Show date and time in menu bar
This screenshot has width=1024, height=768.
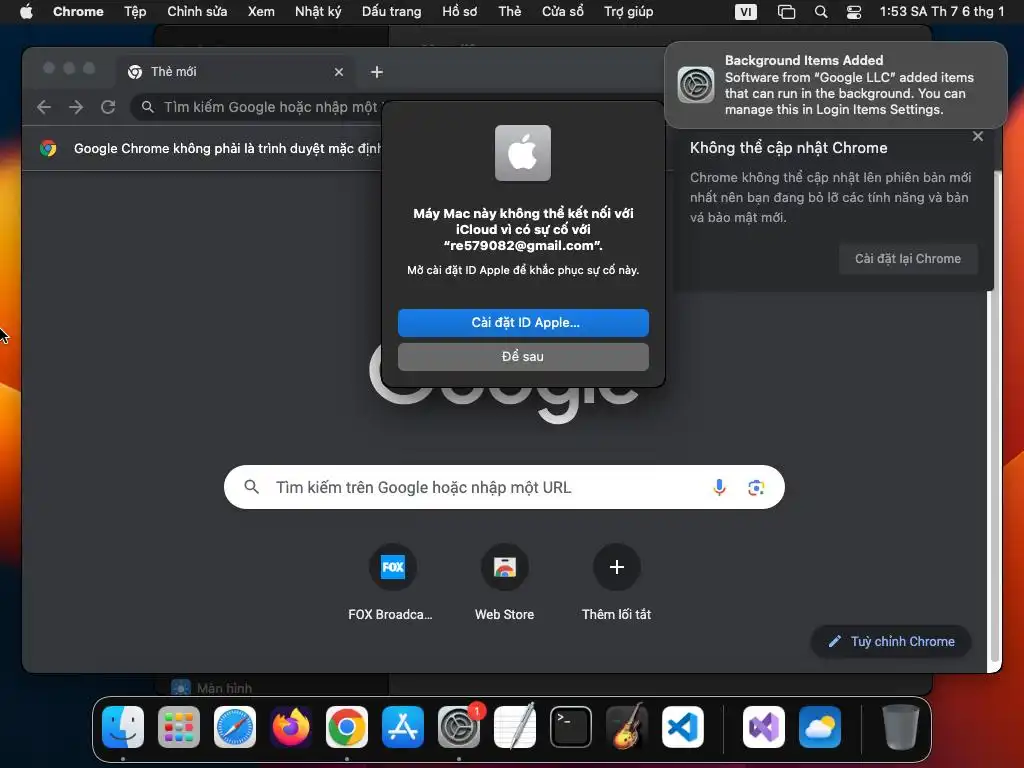pos(942,11)
